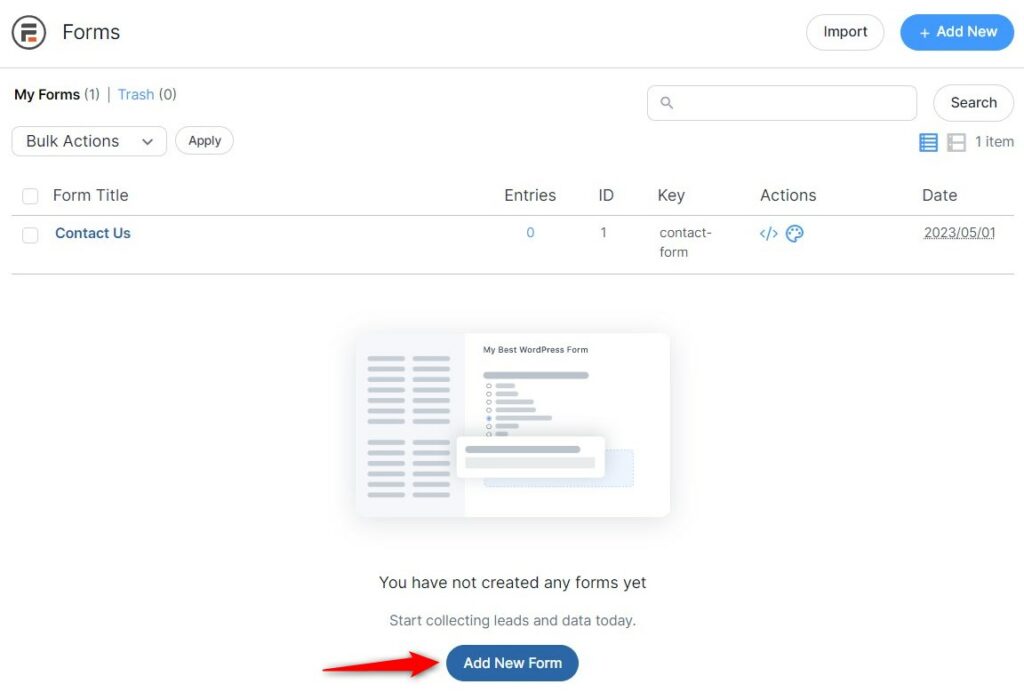Sort by the ID column header

[606, 195]
